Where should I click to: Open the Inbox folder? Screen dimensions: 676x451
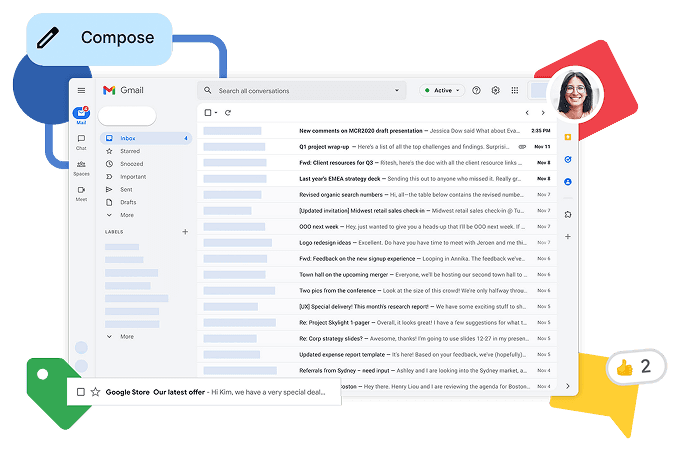click(146, 138)
